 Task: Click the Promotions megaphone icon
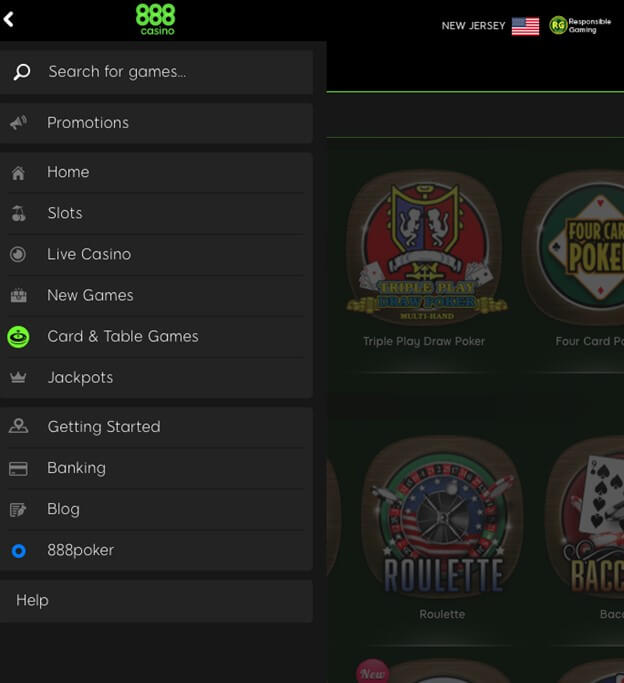pos(18,123)
